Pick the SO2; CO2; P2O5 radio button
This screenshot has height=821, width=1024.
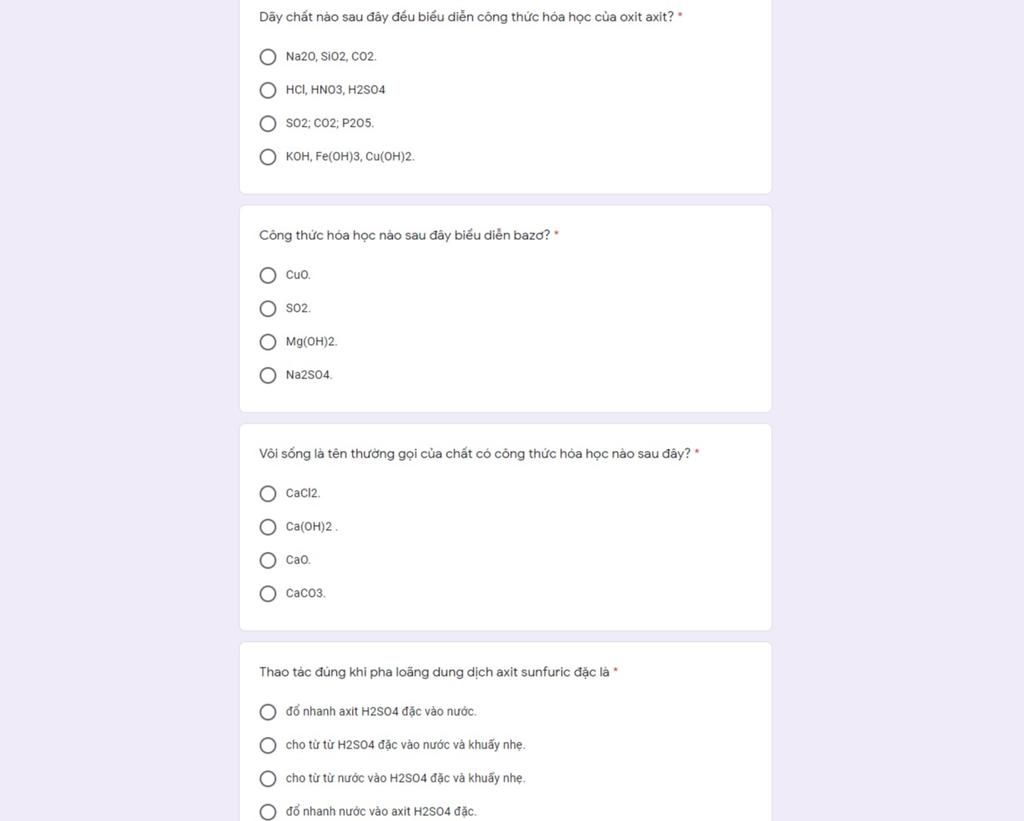268,123
